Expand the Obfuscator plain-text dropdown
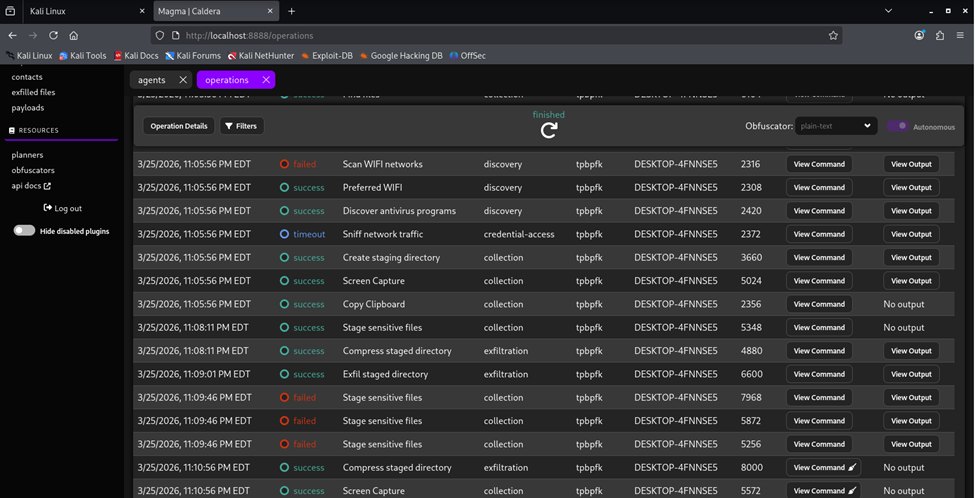This screenshot has width=975, height=498. (x=836, y=126)
